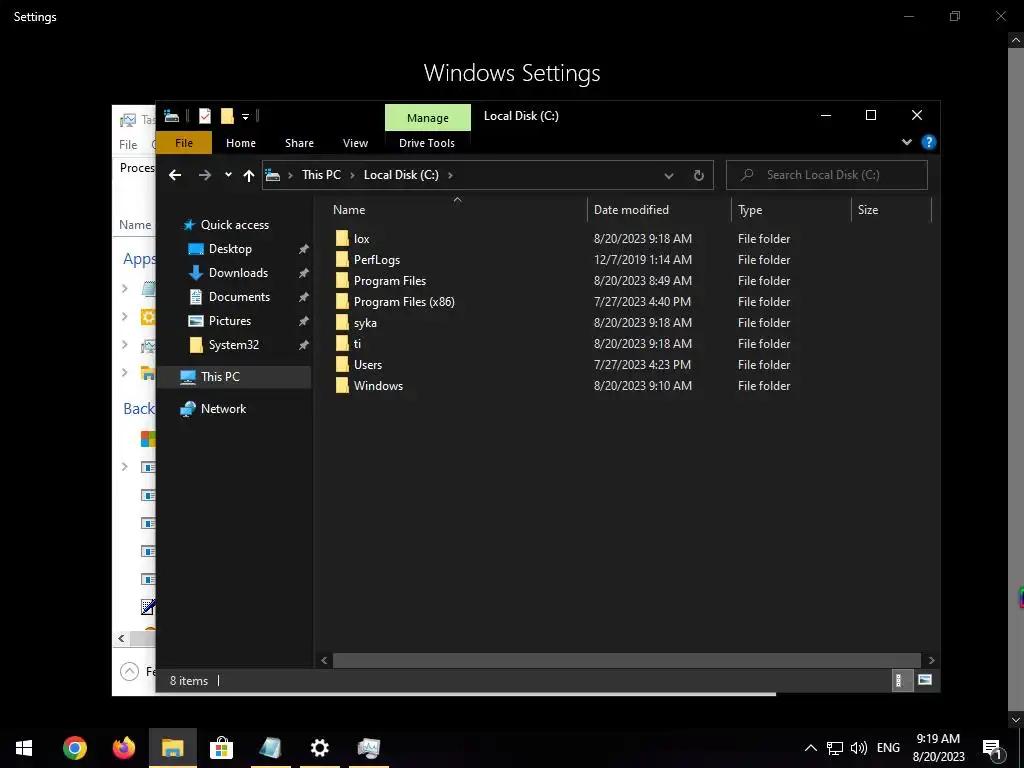
Task: Click PerfLogs date 12/7/2019 1:14 AM
Action: 643,260
